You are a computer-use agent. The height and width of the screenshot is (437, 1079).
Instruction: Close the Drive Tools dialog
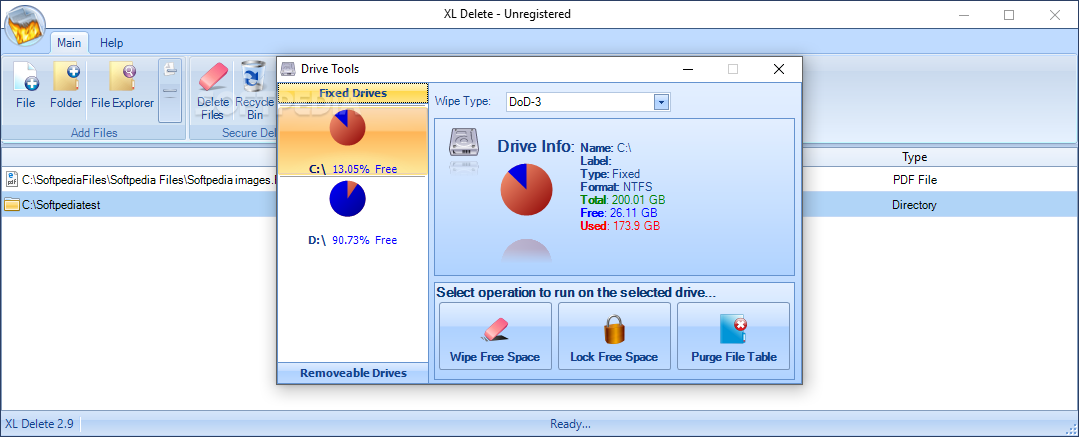[x=778, y=69]
